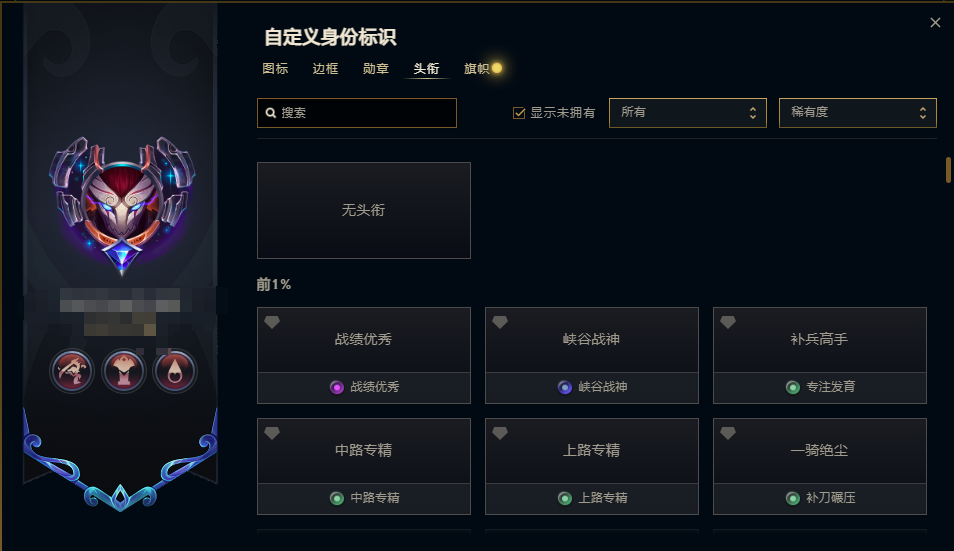The height and width of the screenshot is (551, 954).
Task: Click the 搜索 search input field
Action: 357,113
